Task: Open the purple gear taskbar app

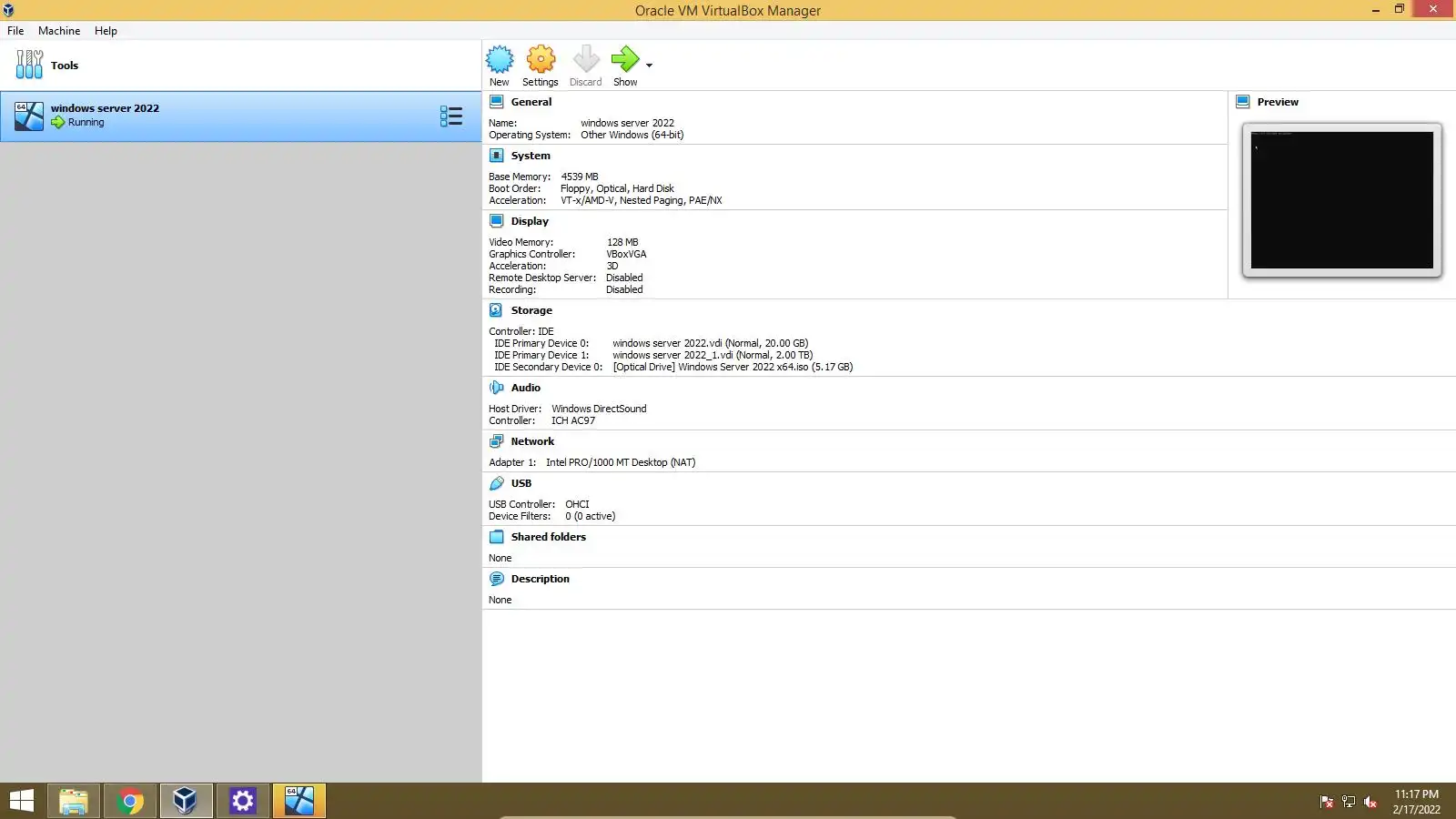Action: point(242,801)
